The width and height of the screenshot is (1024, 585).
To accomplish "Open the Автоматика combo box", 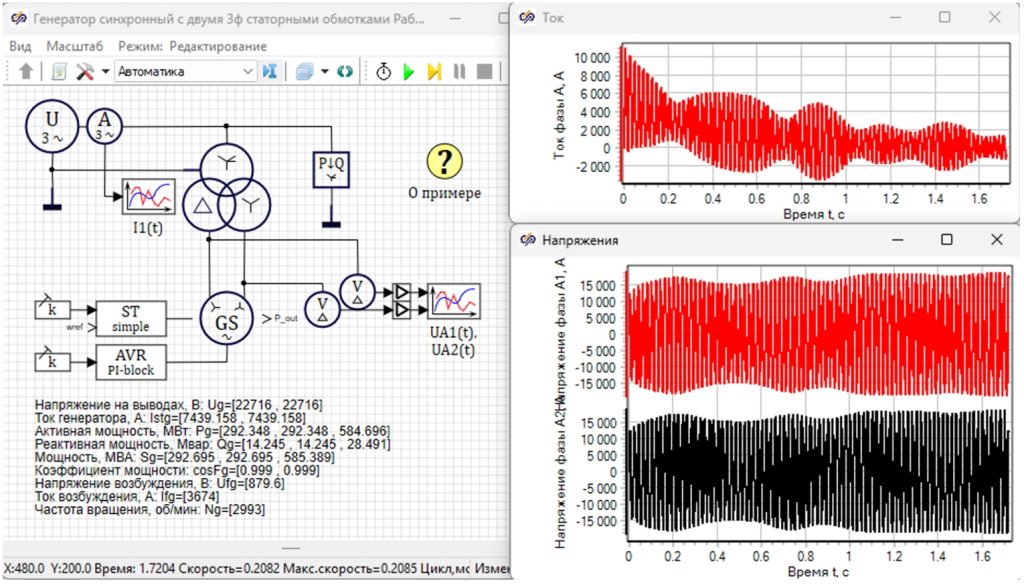I will (185, 71).
